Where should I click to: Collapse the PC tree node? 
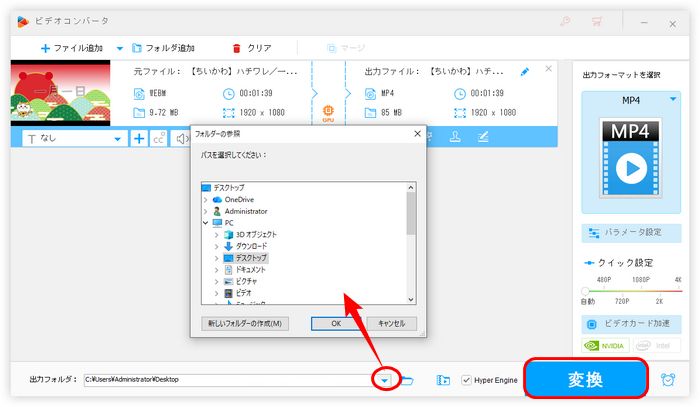(x=205, y=223)
